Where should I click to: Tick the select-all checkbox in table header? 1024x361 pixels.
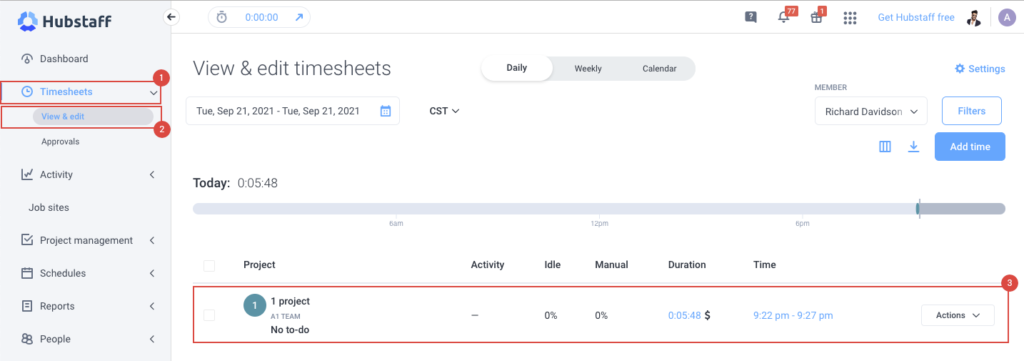(x=209, y=265)
